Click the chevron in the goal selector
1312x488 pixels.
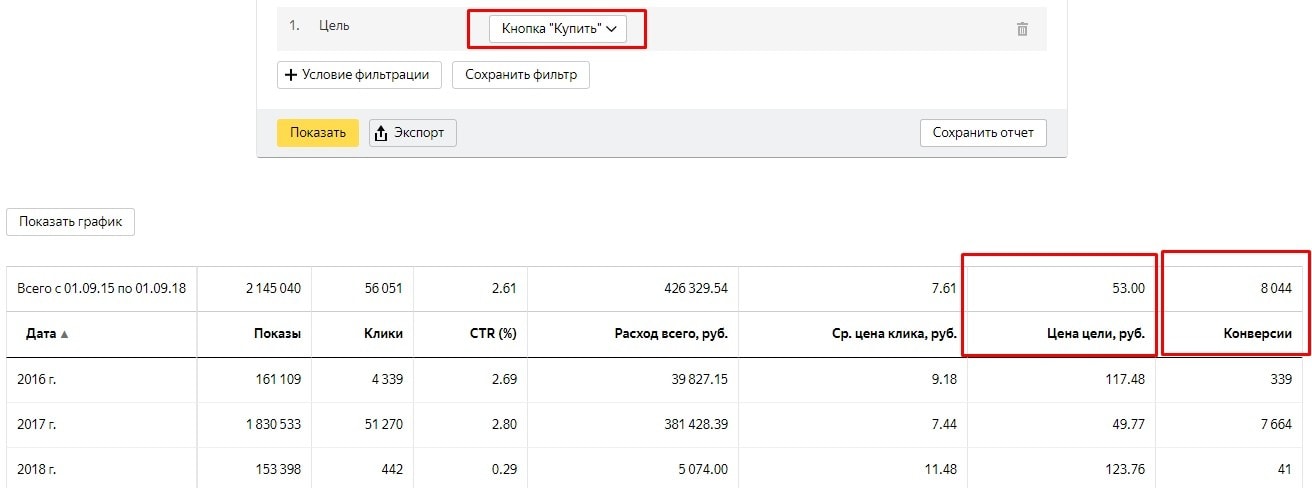coord(611,29)
